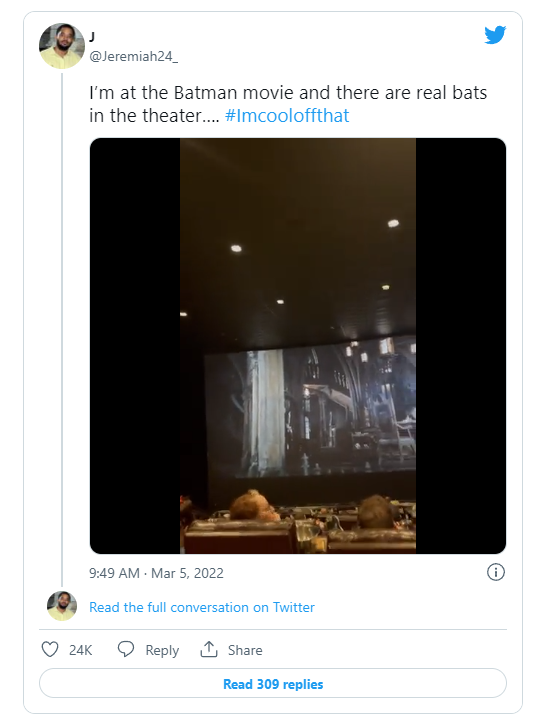The width and height of the screenshot is (546, 720).
Task: Click the black left margin of video
Action: tap(135, 346)
